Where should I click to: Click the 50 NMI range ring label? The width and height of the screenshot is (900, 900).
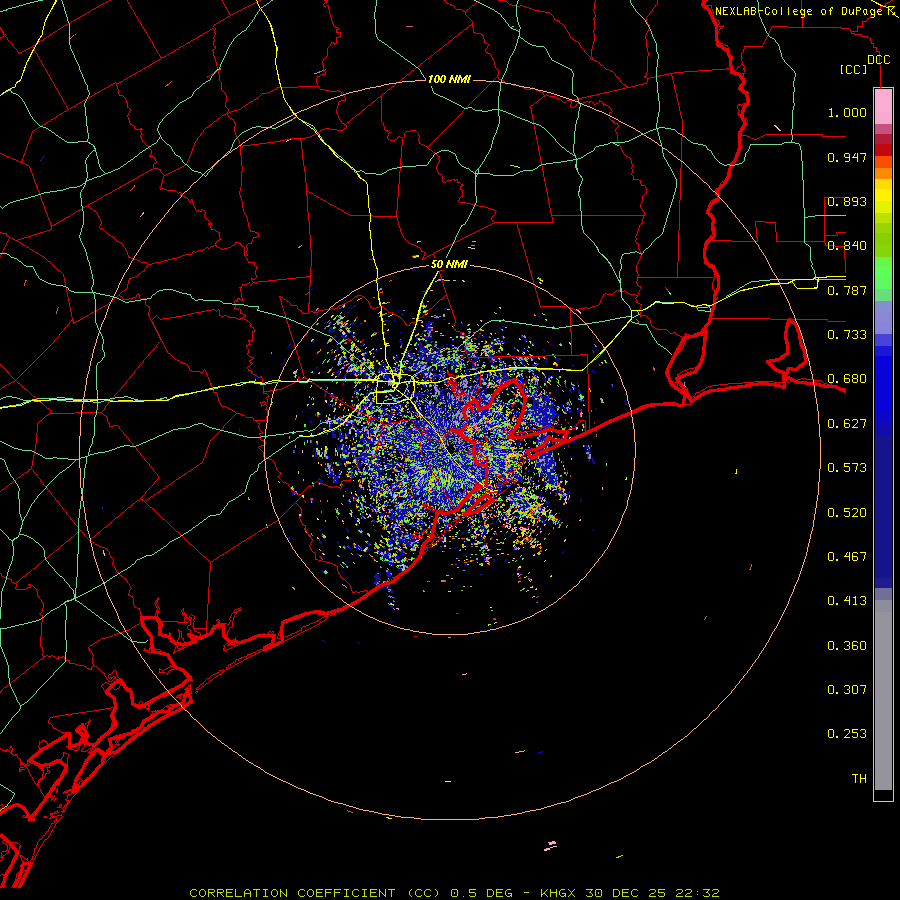pos(449,264)
